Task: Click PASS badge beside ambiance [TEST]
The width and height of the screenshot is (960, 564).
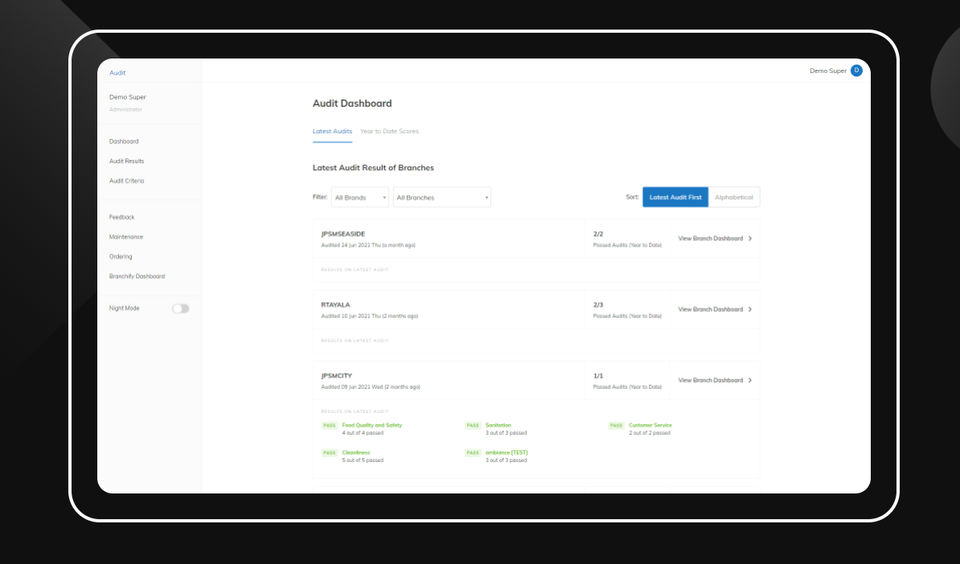Action: click(x=473, y=453)
